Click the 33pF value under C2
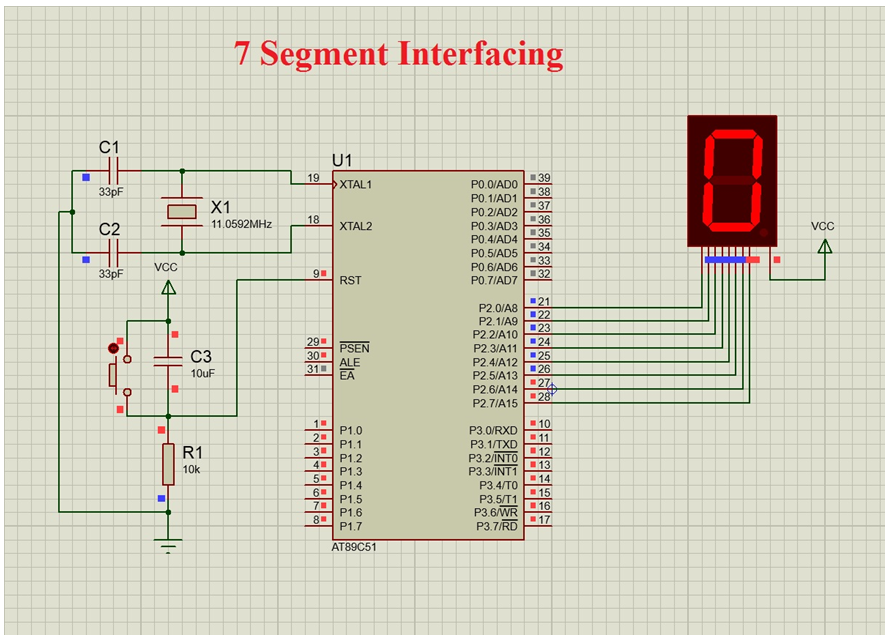Viewport: 893px width, 644px height. click(110, 274)
